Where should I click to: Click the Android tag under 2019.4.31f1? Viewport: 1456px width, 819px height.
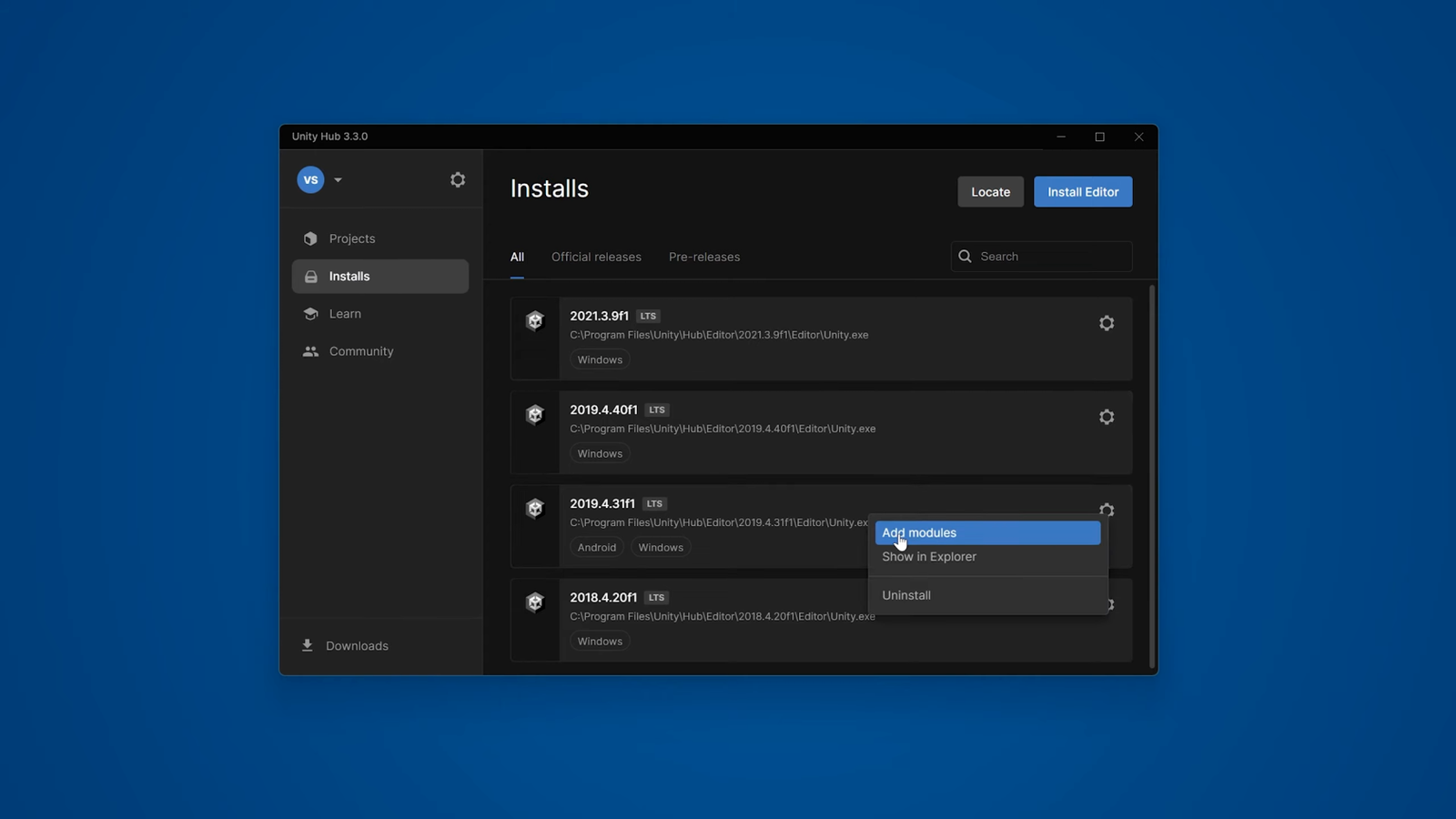click(597, 547)
